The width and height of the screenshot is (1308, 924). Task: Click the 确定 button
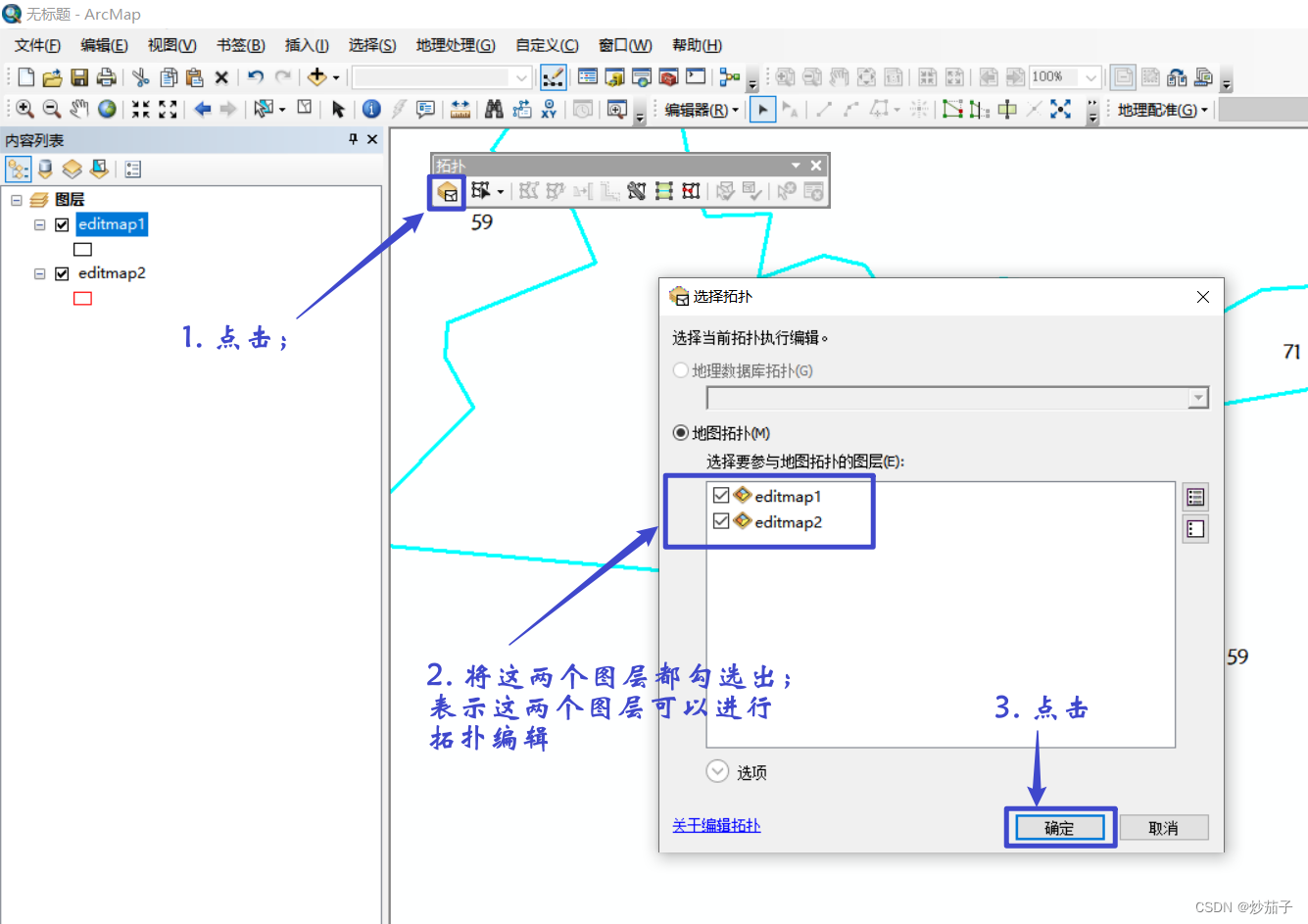[x=1060, y=828]
